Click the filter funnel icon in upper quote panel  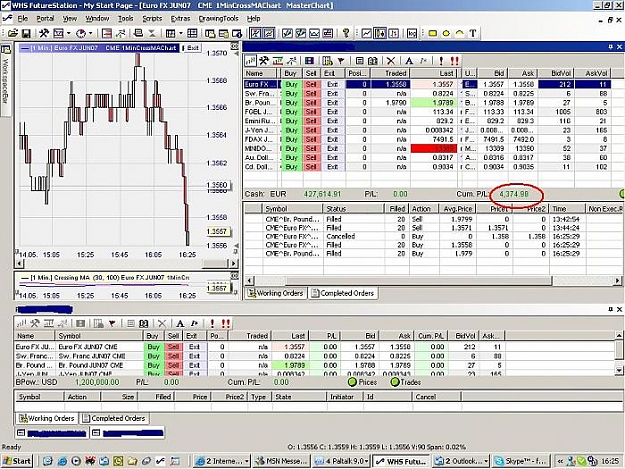pyautogui.click(x=341, y=61)
